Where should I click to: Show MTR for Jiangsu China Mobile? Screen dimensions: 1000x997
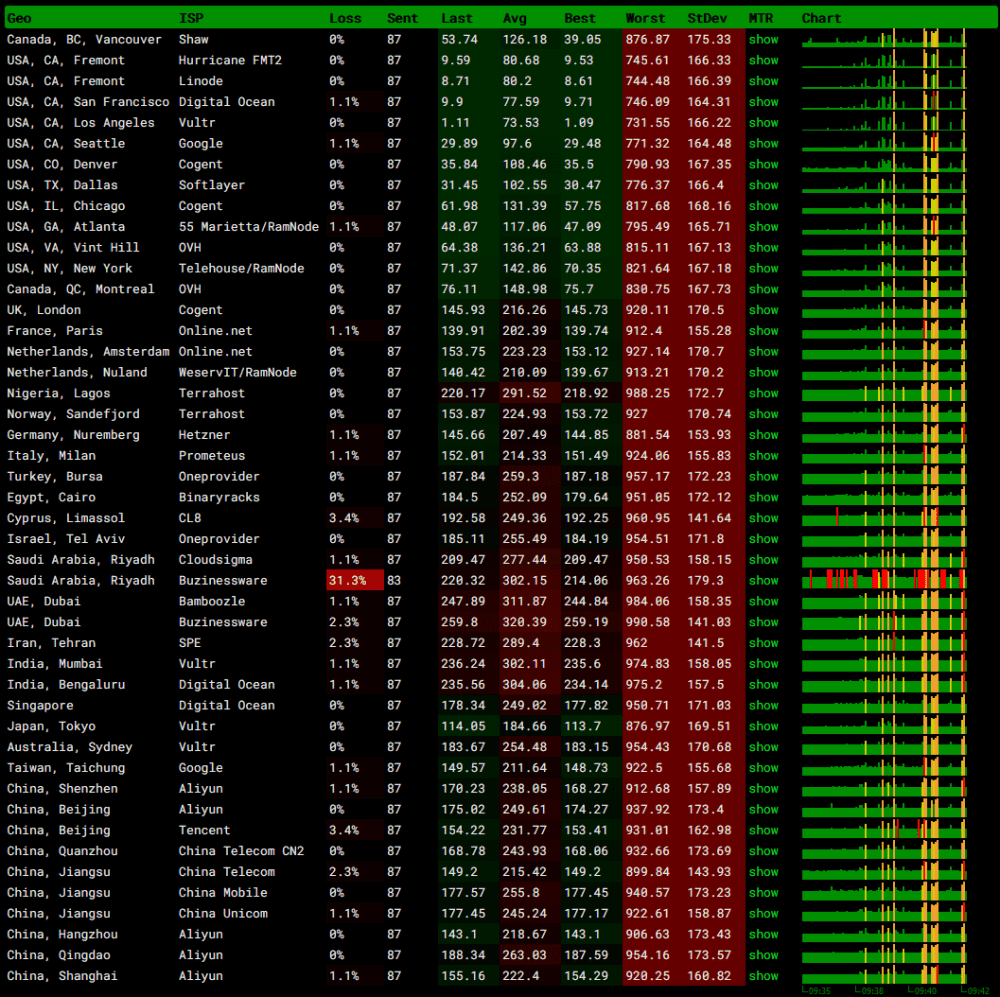point(763,893)
